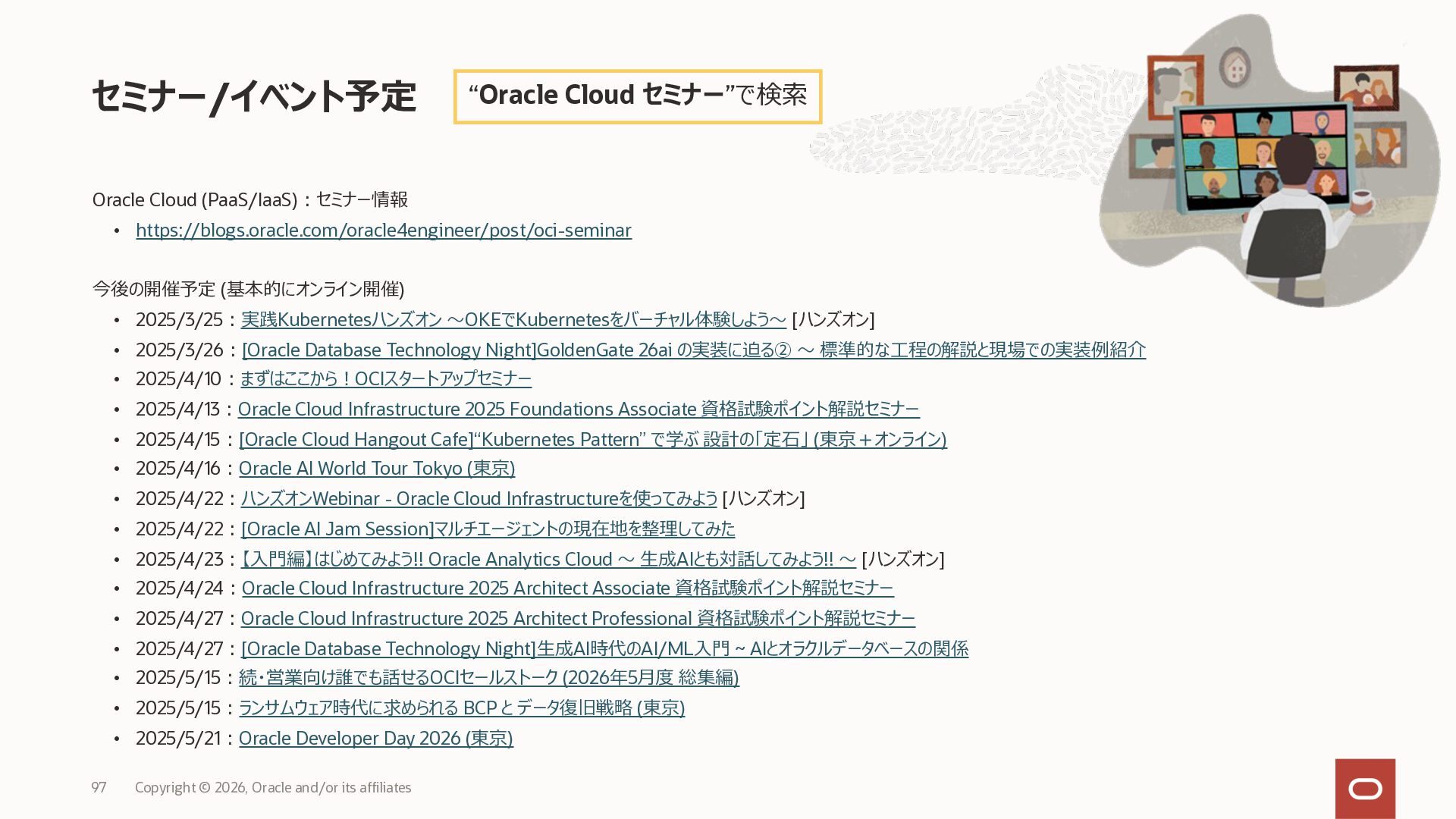This screenshot has width=1456, height=819.
Task: Open the Kubernetes hands-on OKE seminar link
Action: click(x=513, y=320)
